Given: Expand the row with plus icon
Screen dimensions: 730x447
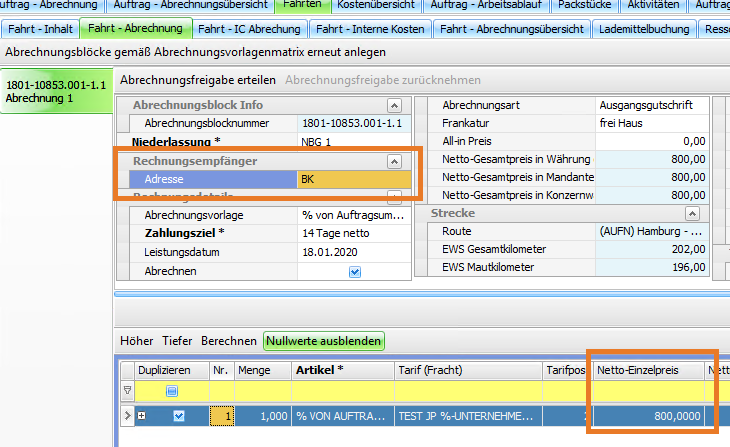Looking at the screenshot, I should (x=143, y=415).
